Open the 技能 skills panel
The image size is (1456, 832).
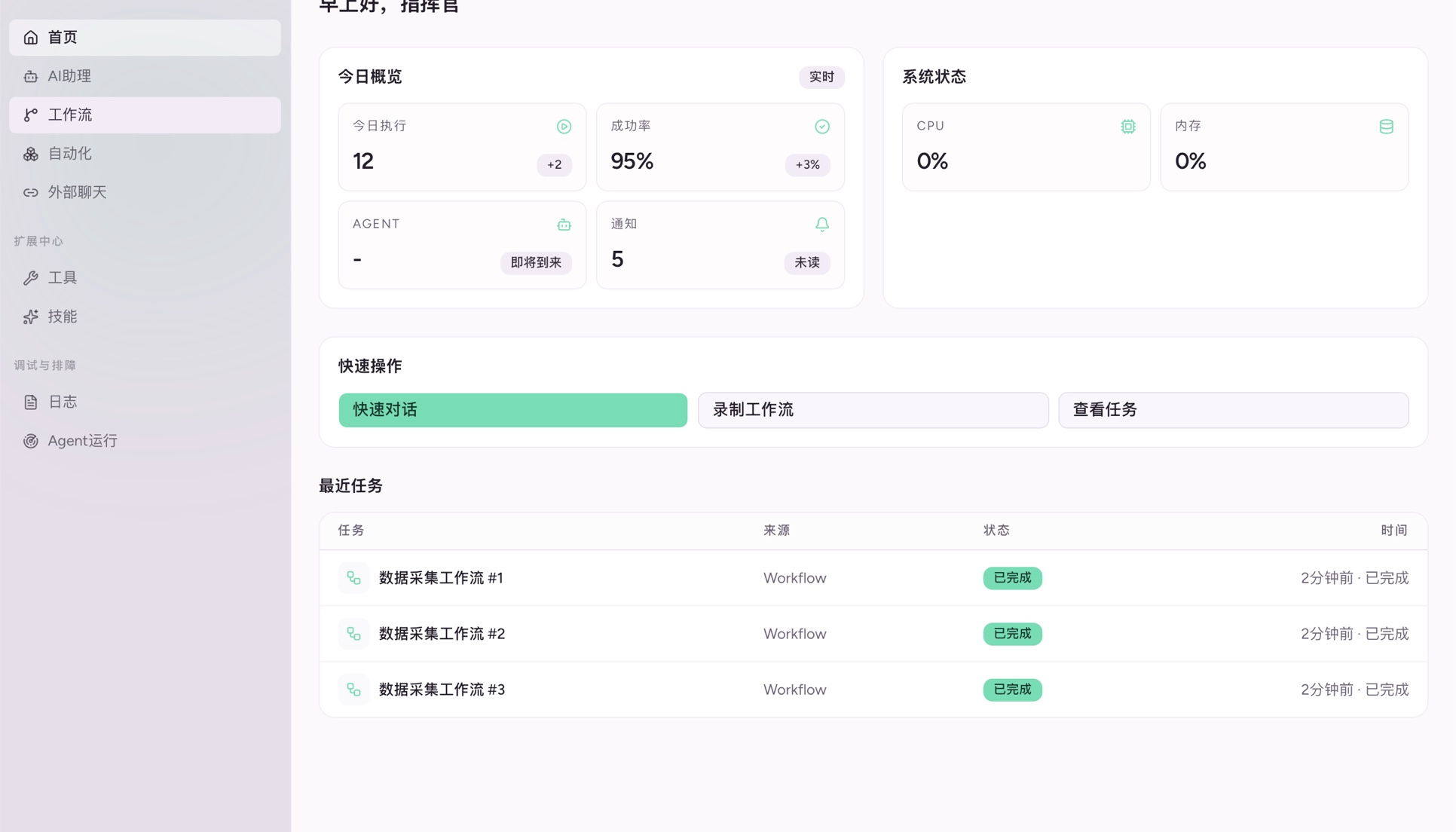tap(63, 317)
